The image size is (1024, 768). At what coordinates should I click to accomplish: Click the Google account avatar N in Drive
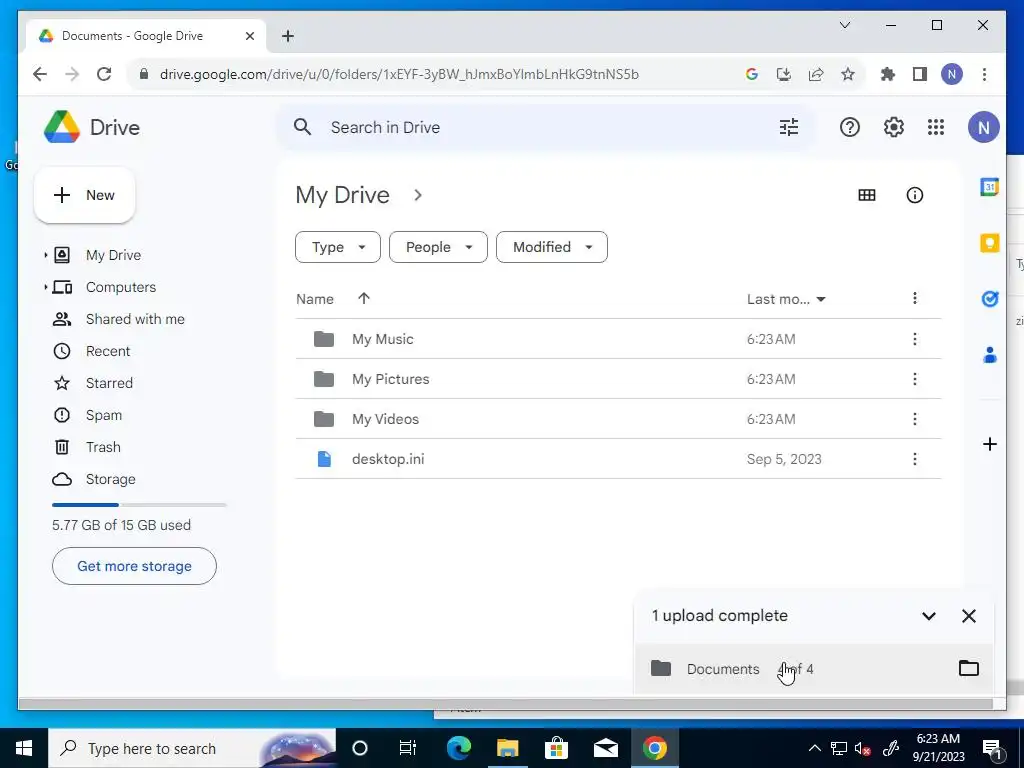(x=984, y=127)
